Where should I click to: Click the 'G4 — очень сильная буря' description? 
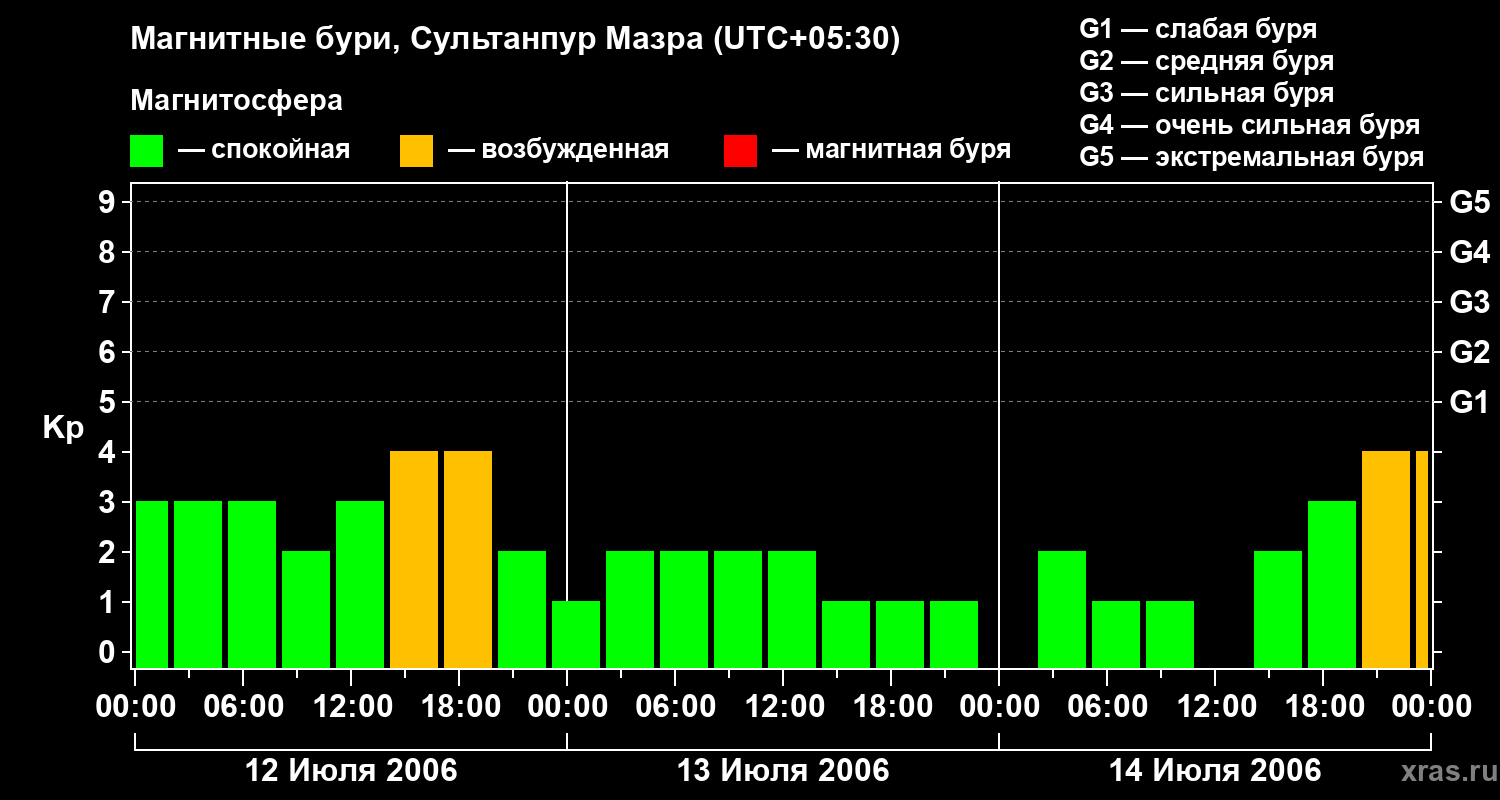click(1250, 125)
